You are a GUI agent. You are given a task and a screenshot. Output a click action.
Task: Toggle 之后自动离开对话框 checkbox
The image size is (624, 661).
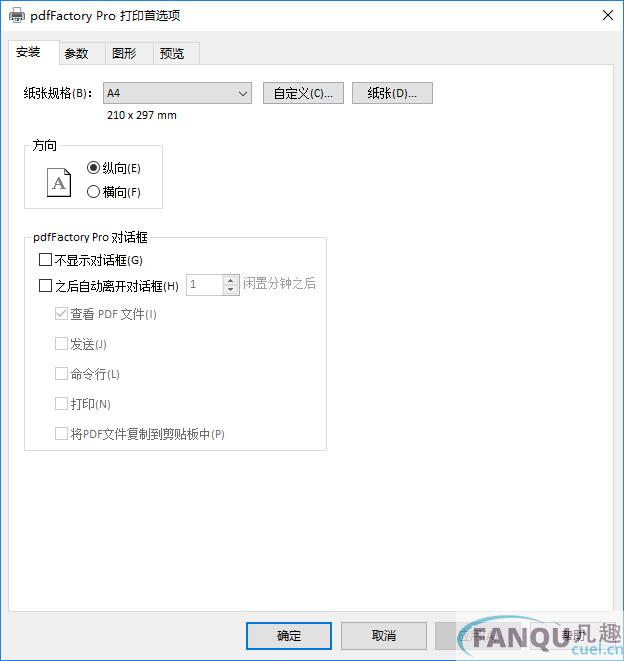[x=45, y=285]
